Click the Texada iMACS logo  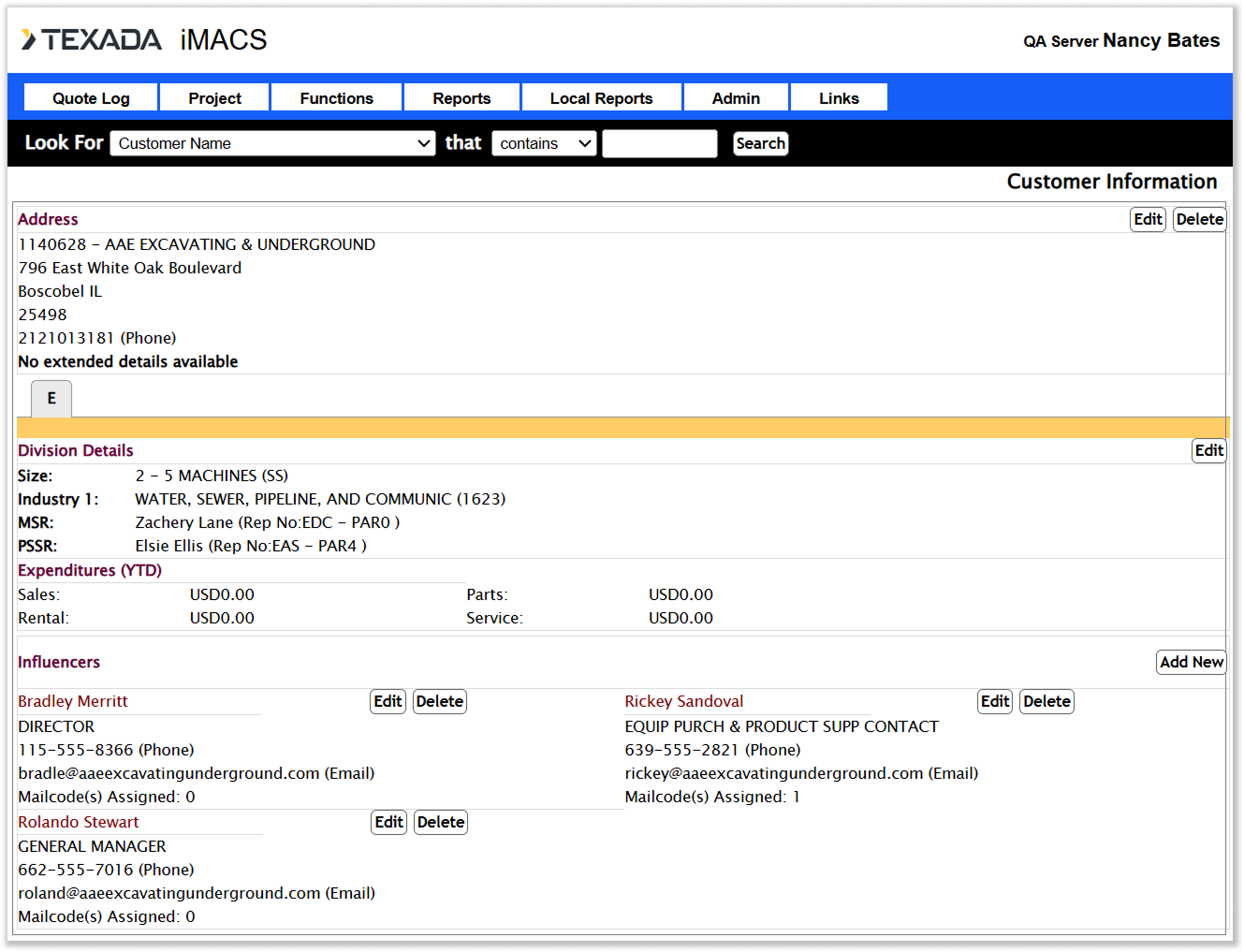[x=143, y=39]
